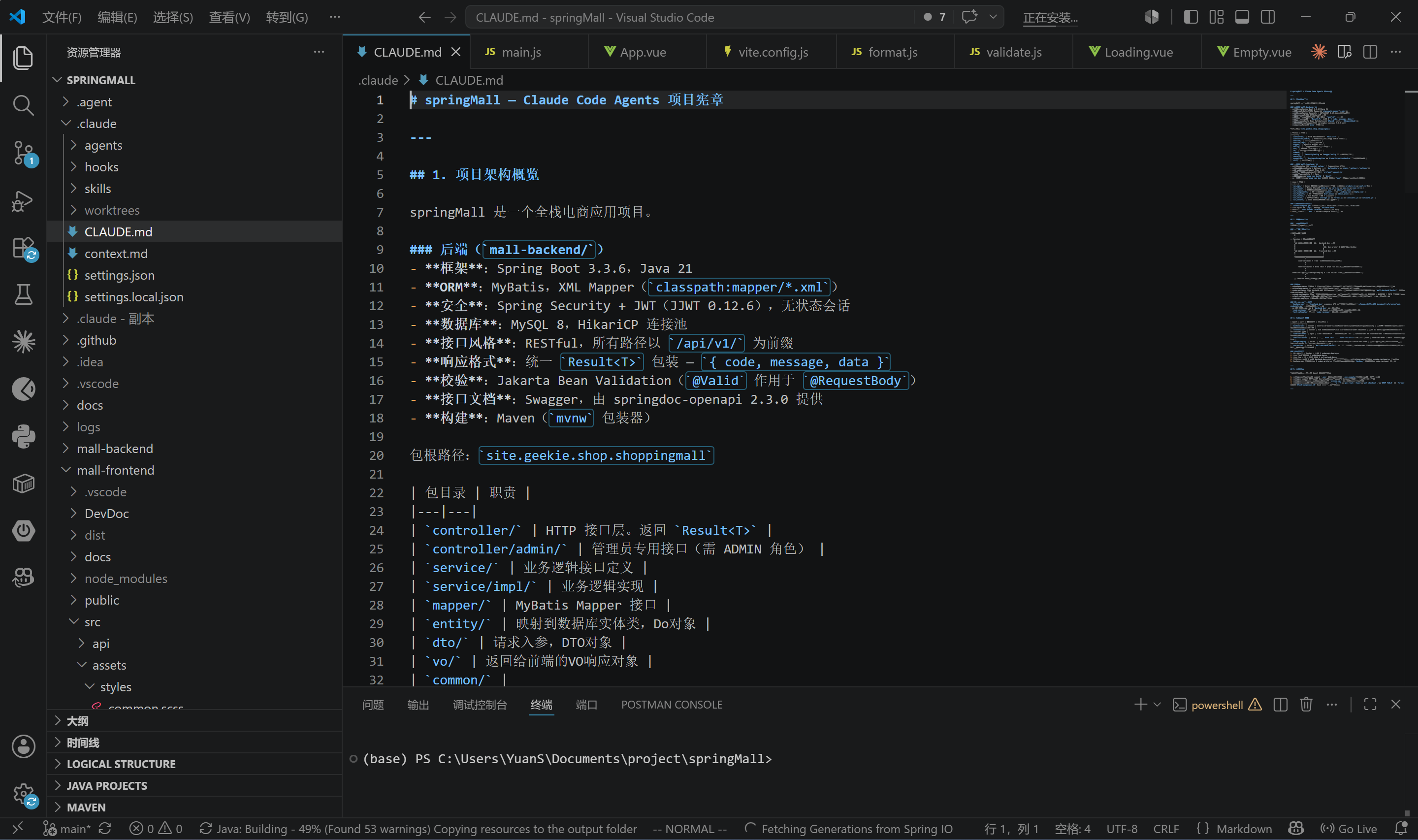Click the powershell terminal label

(x=1217, y=705)
